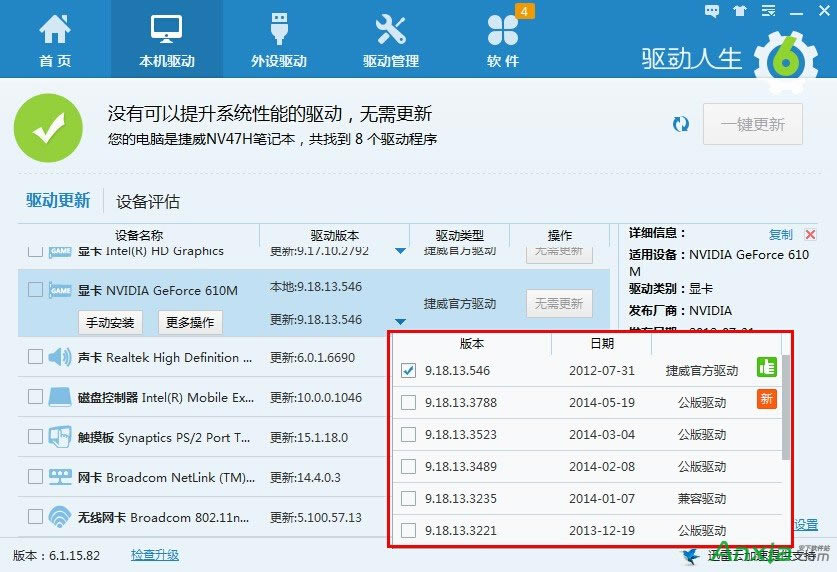This screenshot has width=837, height=572.
Task: Open the main menu icon in title bar
Action: click(766, 11)
